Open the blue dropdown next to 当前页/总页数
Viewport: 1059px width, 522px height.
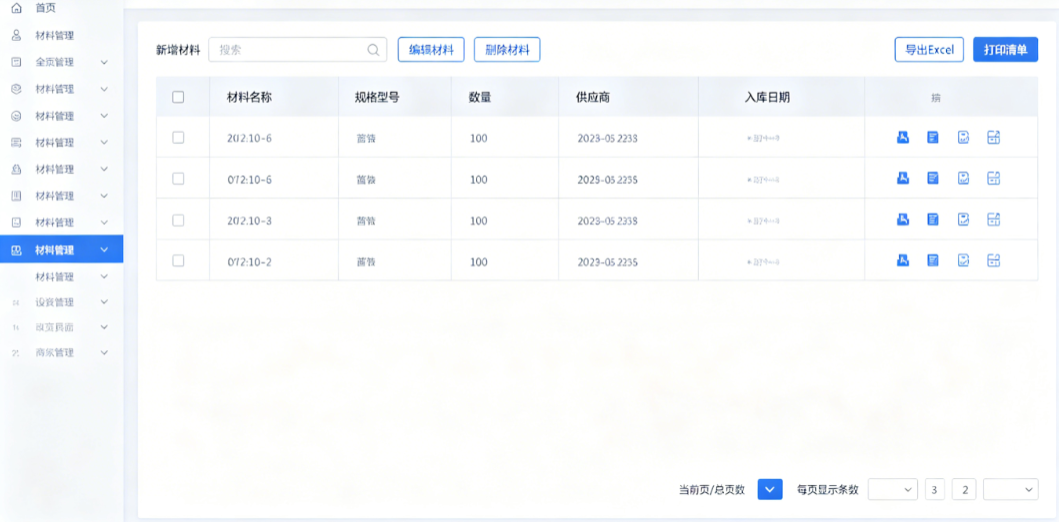(x=770, y=490)
